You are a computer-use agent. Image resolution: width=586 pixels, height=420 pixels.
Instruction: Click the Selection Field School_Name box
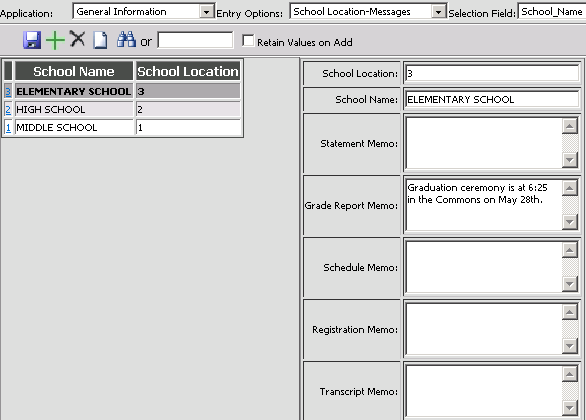[x=552, y=12]
